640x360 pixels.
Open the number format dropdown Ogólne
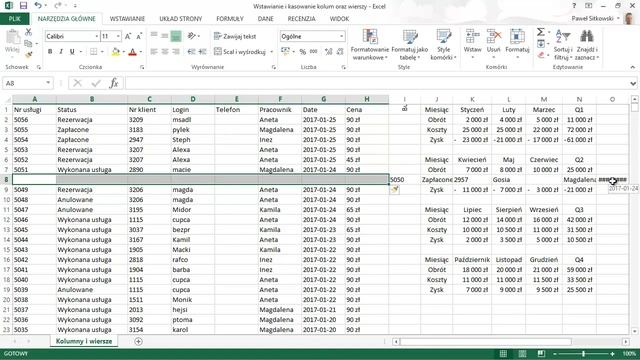pyautogui.click(x=342, y=36)
